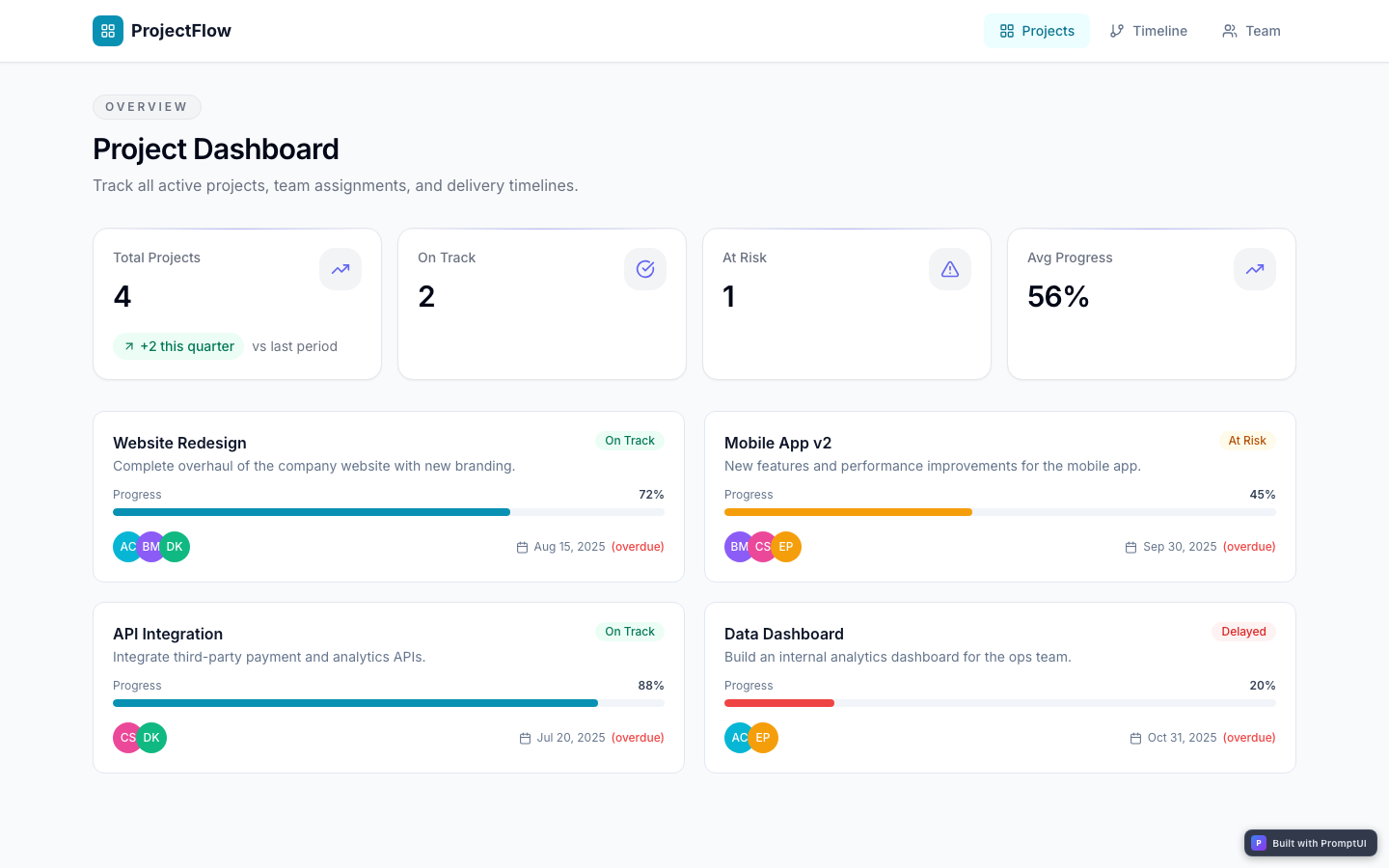This screenshot has height=868, width=1389.
Task: Go to the Team tab
Action: 1251,31
